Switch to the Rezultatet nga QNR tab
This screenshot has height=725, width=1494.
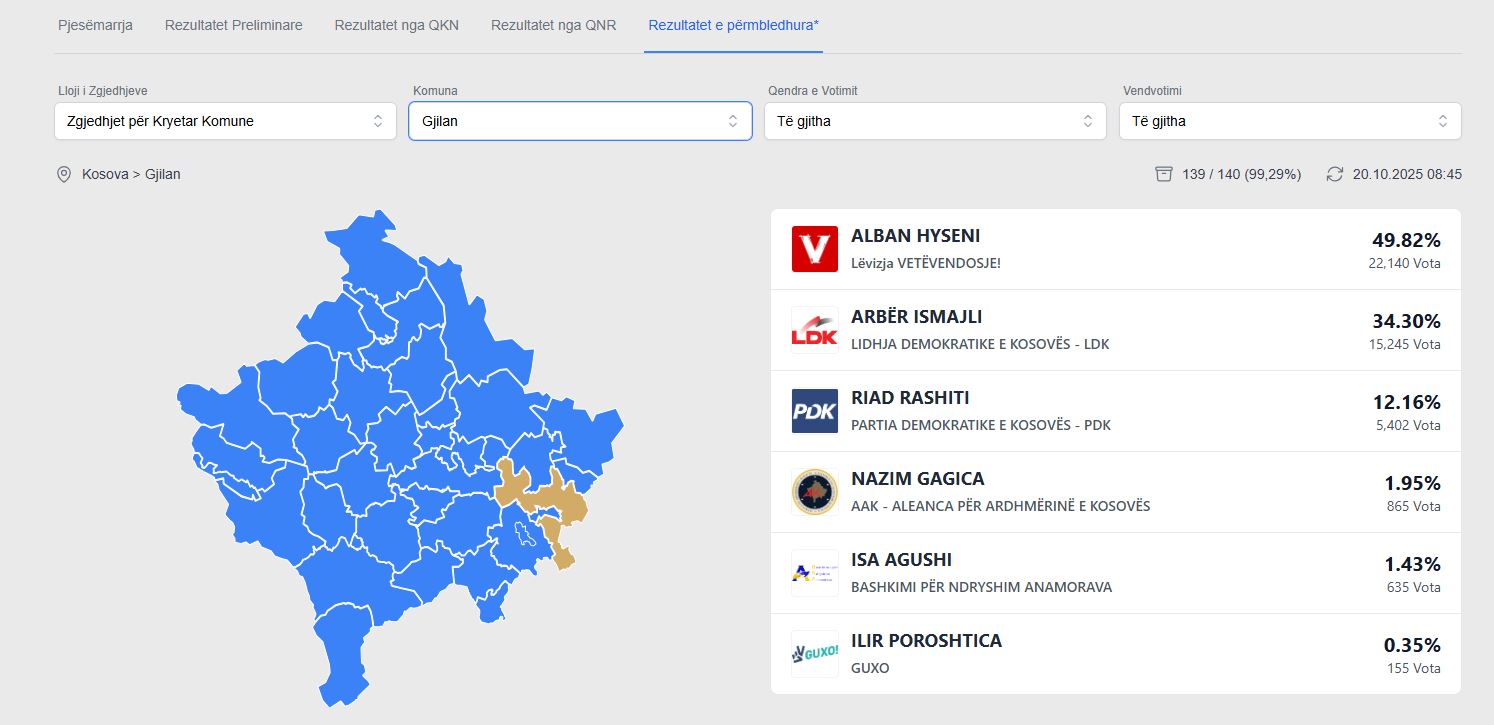coord(553,25)
